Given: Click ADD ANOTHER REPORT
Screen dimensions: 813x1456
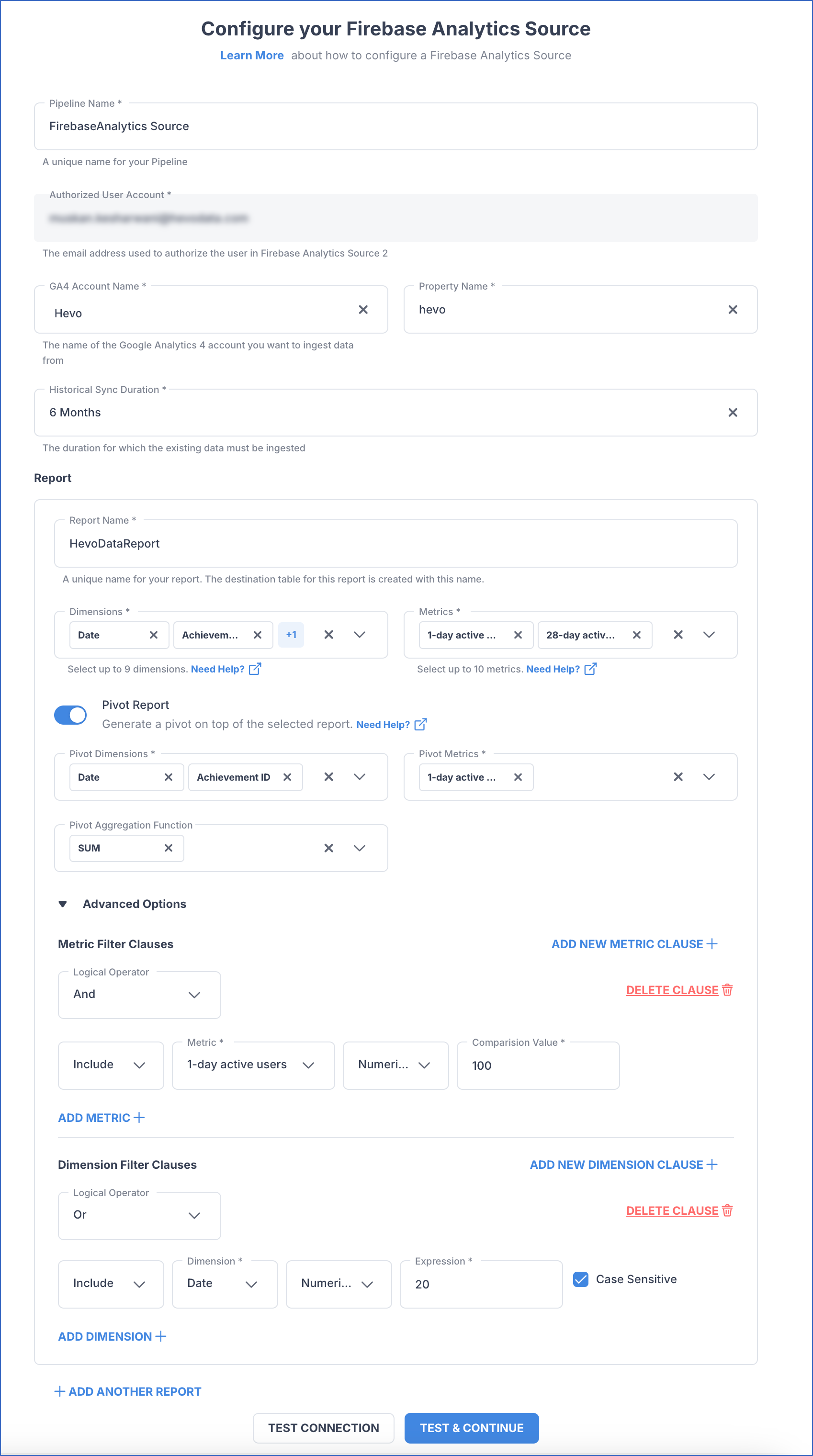Looking at the screenshot, I should [x=127, y=1391].
